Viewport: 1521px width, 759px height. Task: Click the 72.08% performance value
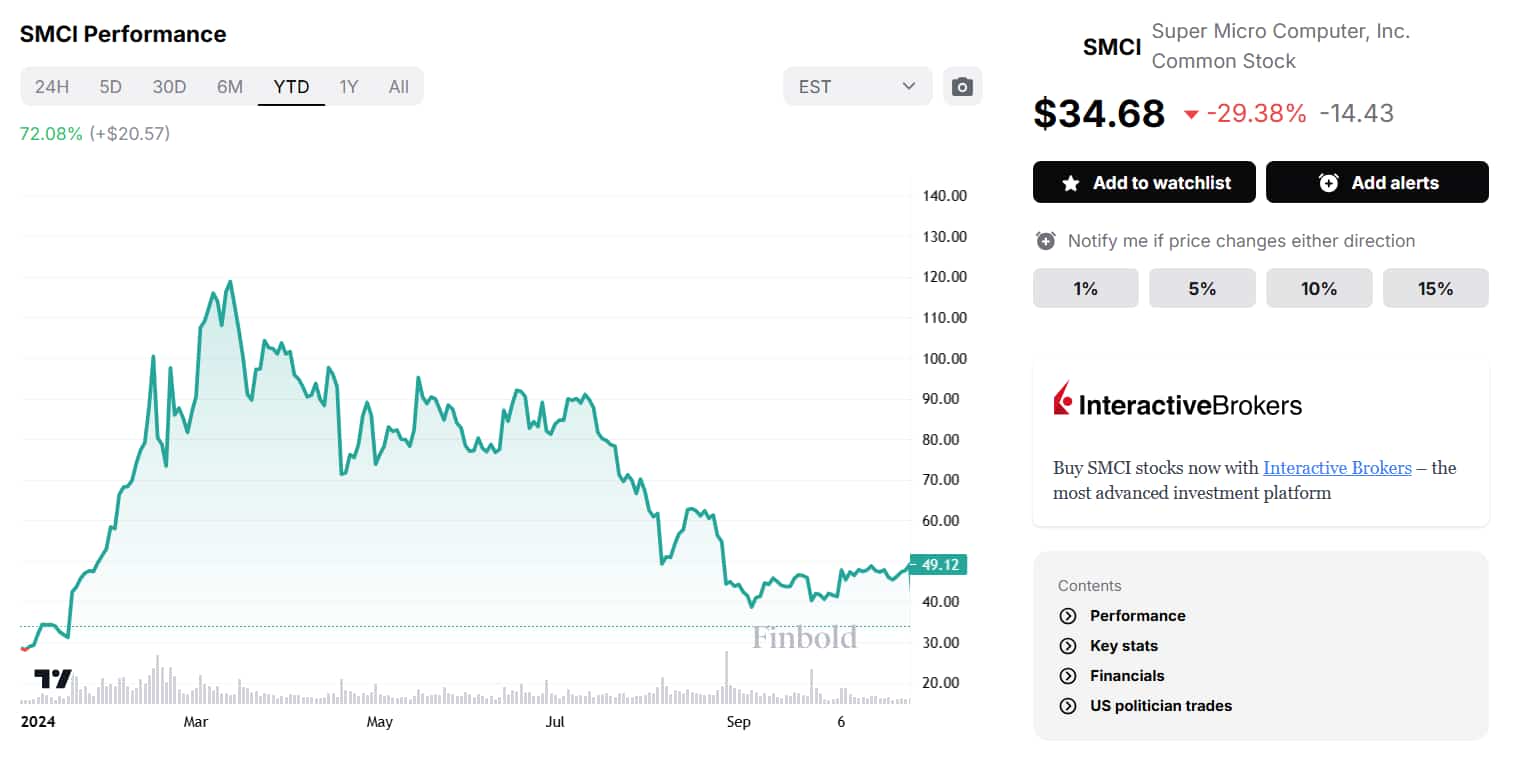click(x=51, y=133)
